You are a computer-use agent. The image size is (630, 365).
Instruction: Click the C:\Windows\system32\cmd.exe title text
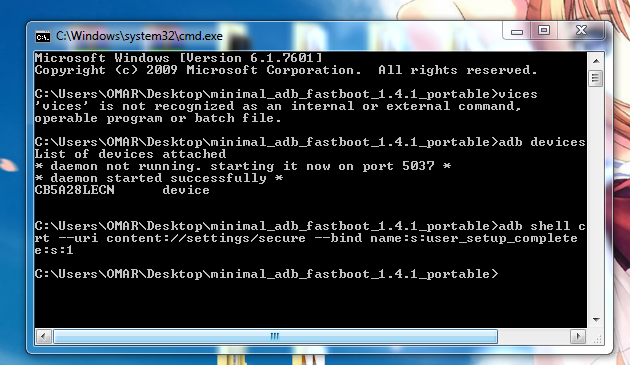pos(139,36)
